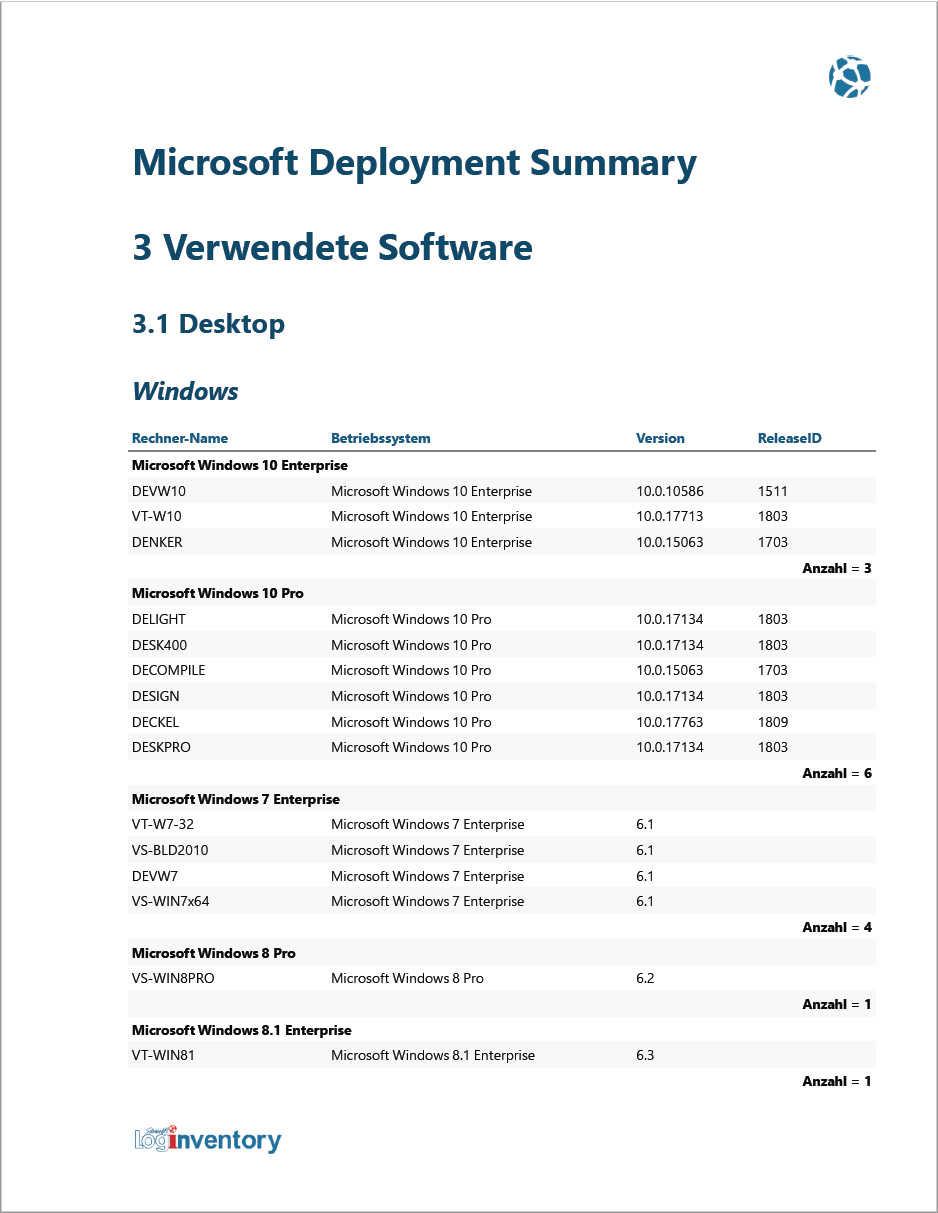Click the Version column header

[x=660, y=438]
